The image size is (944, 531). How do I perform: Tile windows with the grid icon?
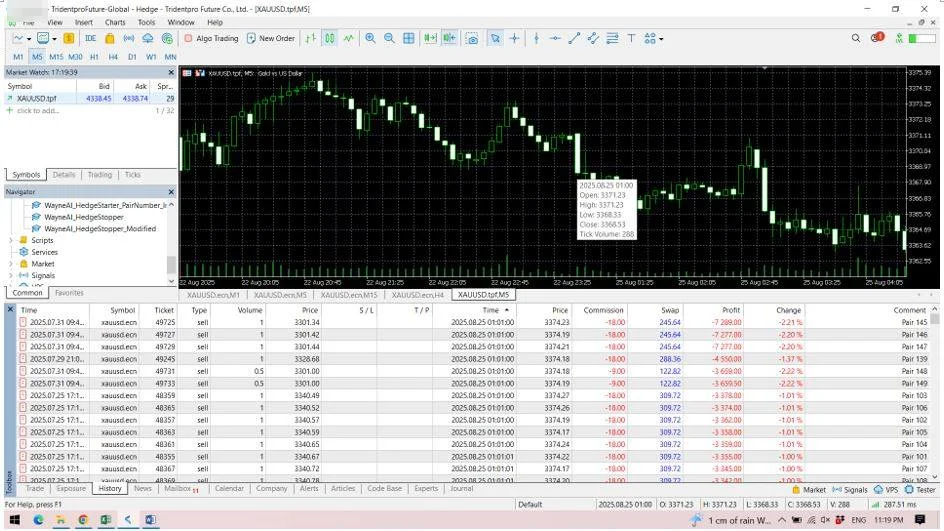[409, 38]
